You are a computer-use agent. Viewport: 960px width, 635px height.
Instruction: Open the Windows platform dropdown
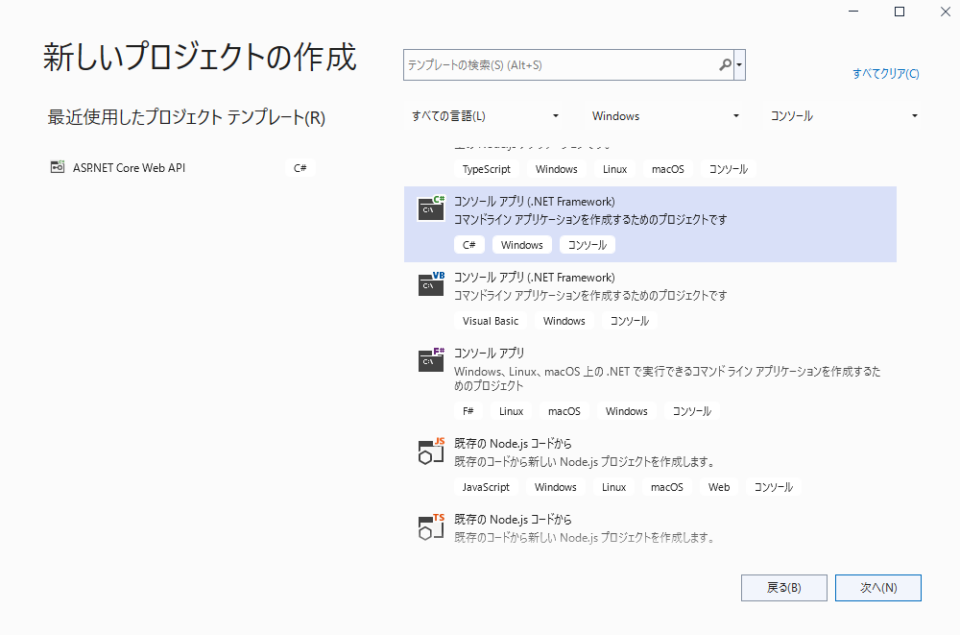pos(666,115)
